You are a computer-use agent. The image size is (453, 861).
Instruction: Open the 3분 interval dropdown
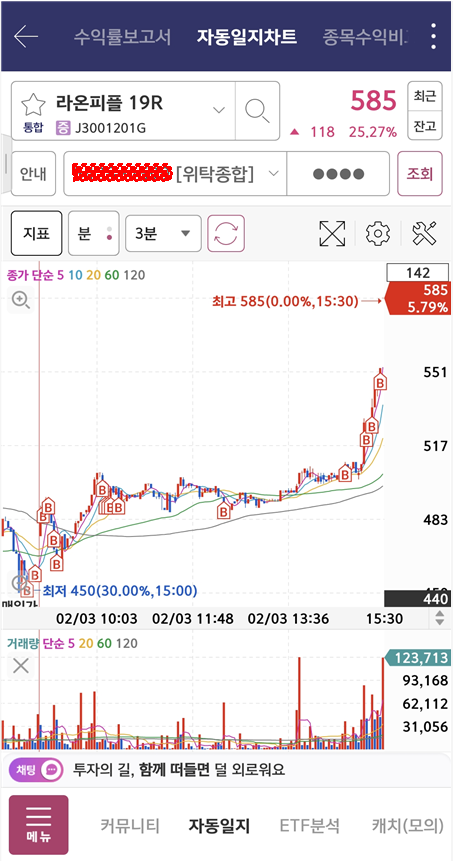(x=164, y=233)
